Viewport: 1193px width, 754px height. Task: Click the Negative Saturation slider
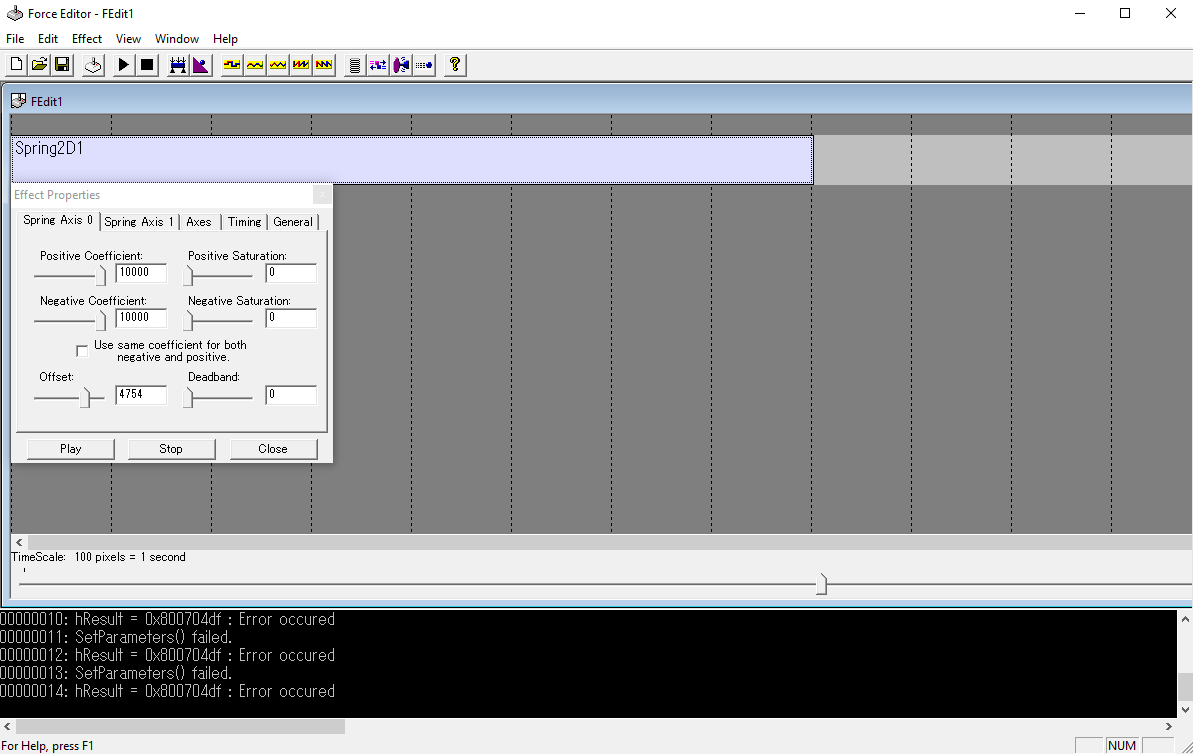click(x=218, y=320)
